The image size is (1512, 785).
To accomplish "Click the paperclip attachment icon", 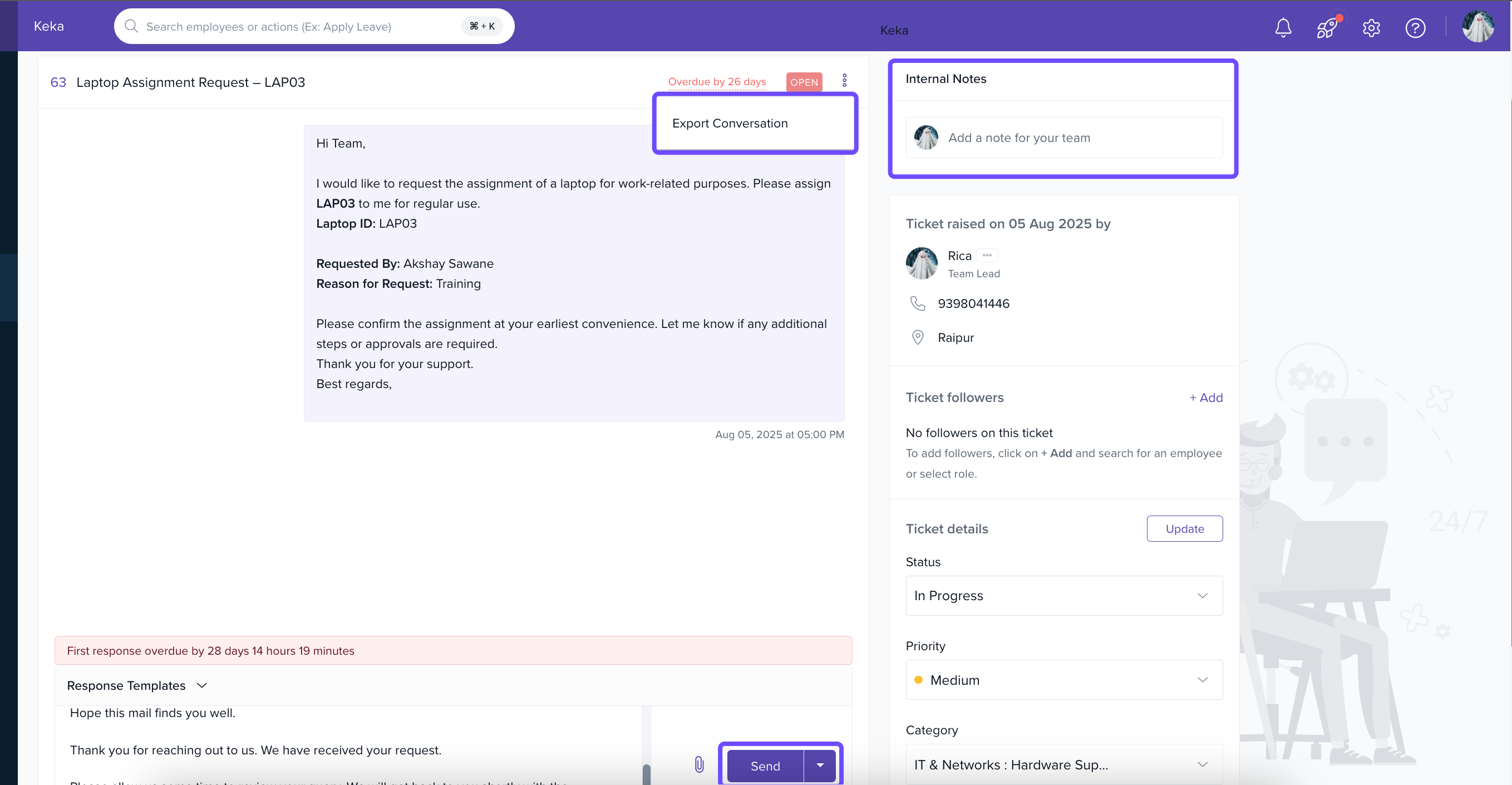I will coord(699,764).
